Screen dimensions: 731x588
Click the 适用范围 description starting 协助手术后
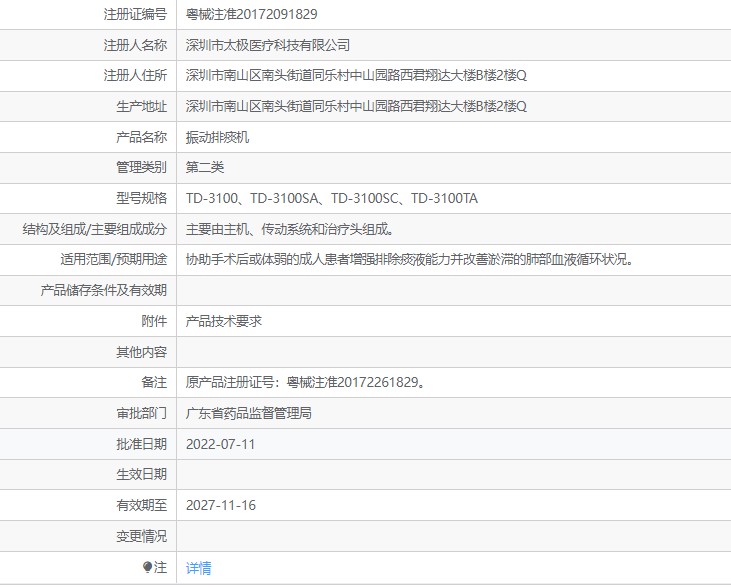click(410, 259)
